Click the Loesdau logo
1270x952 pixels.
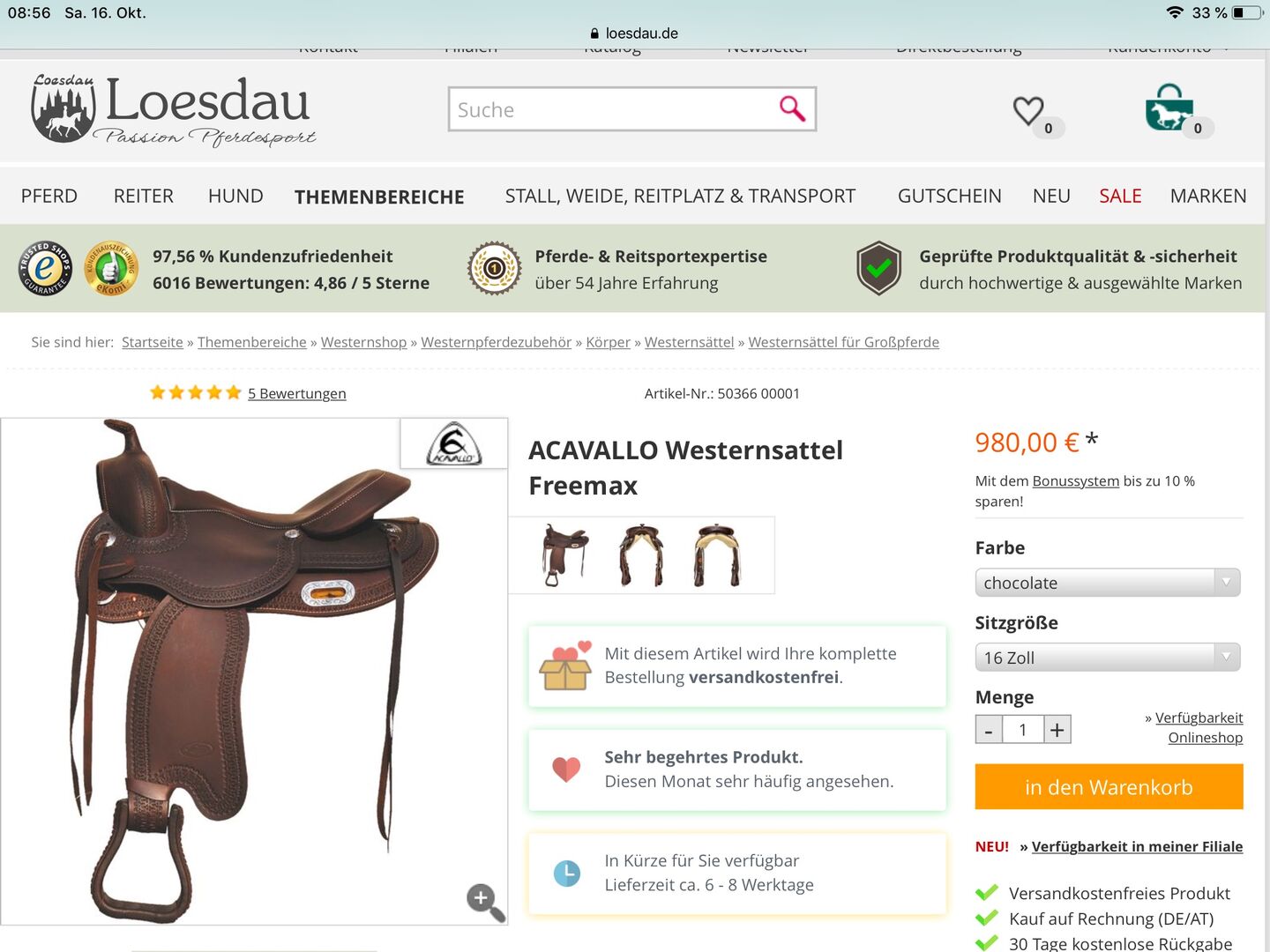tap(174, 110)
